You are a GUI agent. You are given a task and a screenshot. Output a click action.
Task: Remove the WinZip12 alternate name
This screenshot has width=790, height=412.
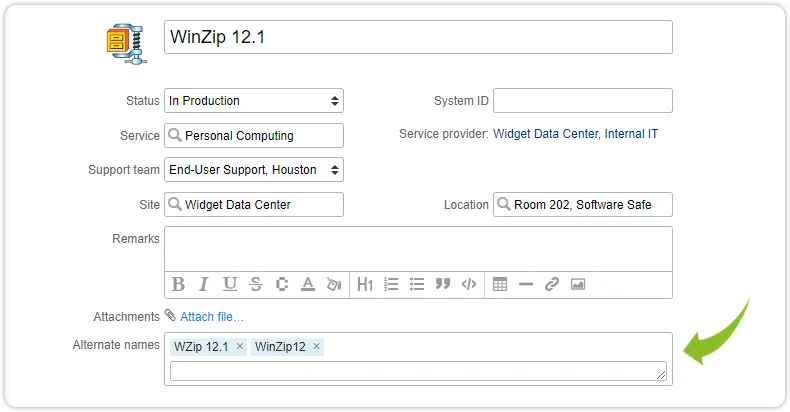[316, 346]
